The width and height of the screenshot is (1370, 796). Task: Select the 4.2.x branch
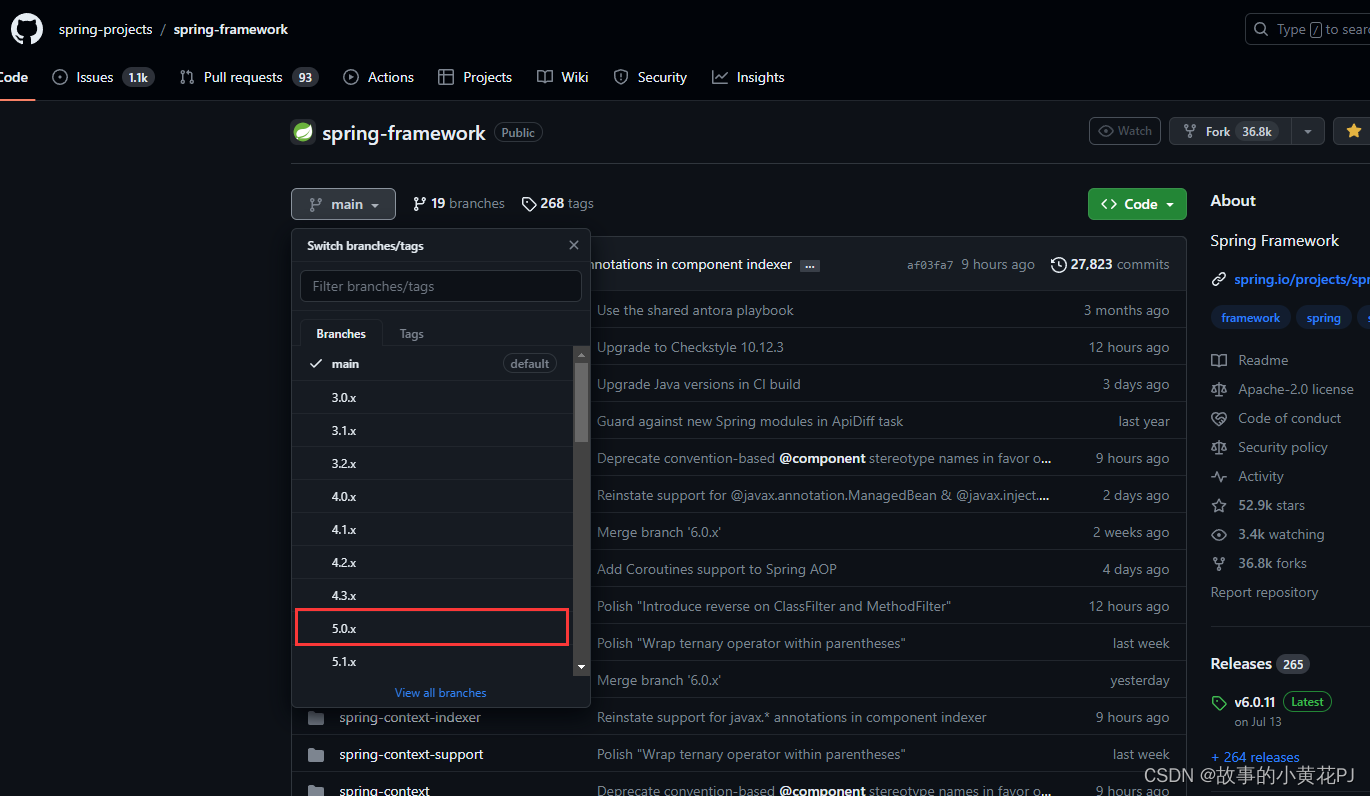[x=432, y=562]
